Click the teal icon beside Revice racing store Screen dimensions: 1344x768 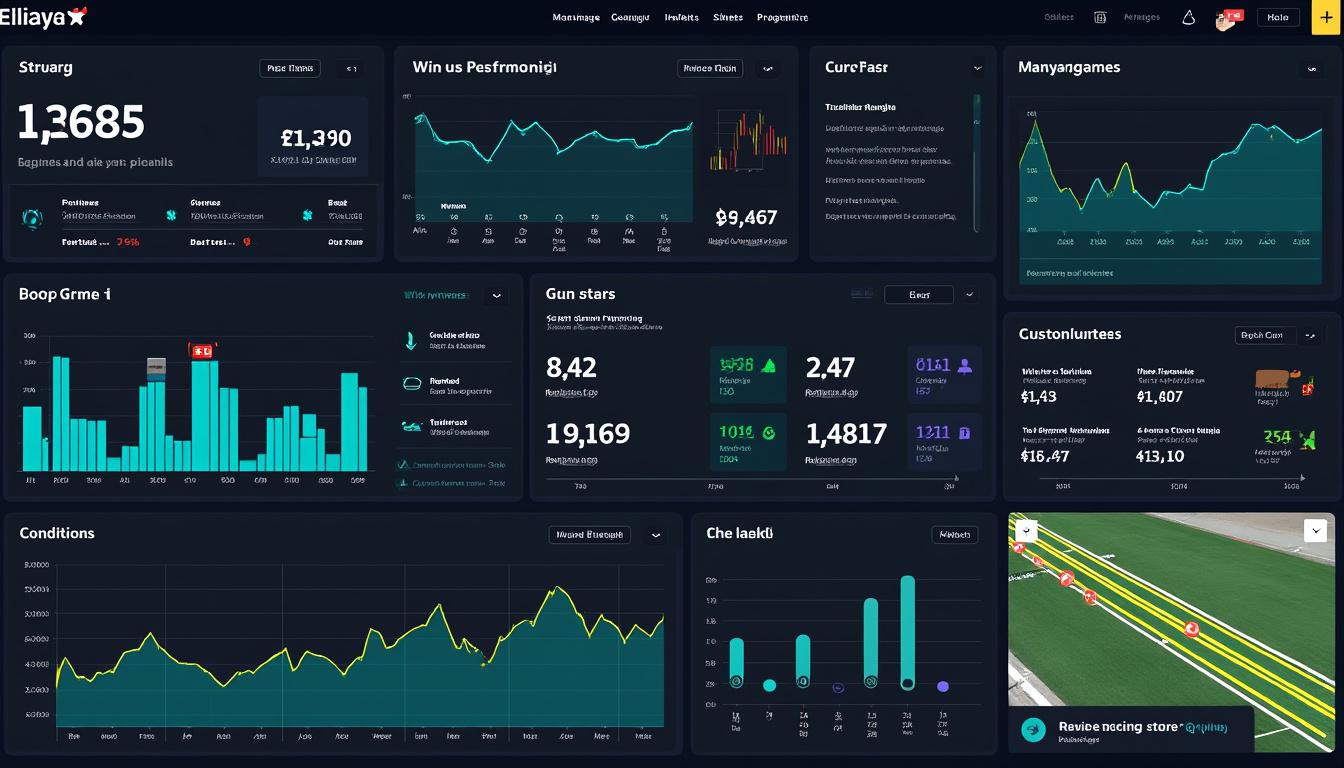point(1033,731)
